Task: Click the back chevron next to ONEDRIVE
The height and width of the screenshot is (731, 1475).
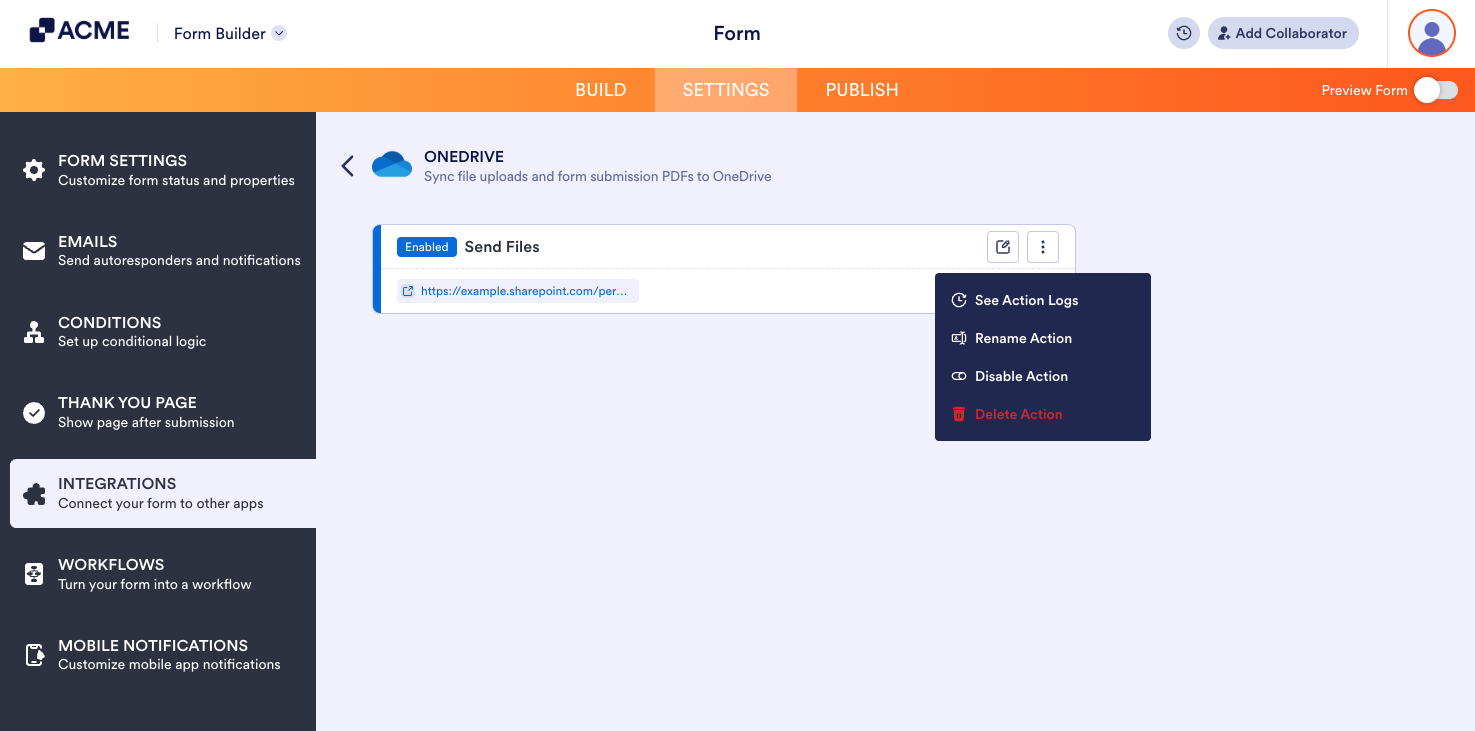Action: tap(347, 166)
